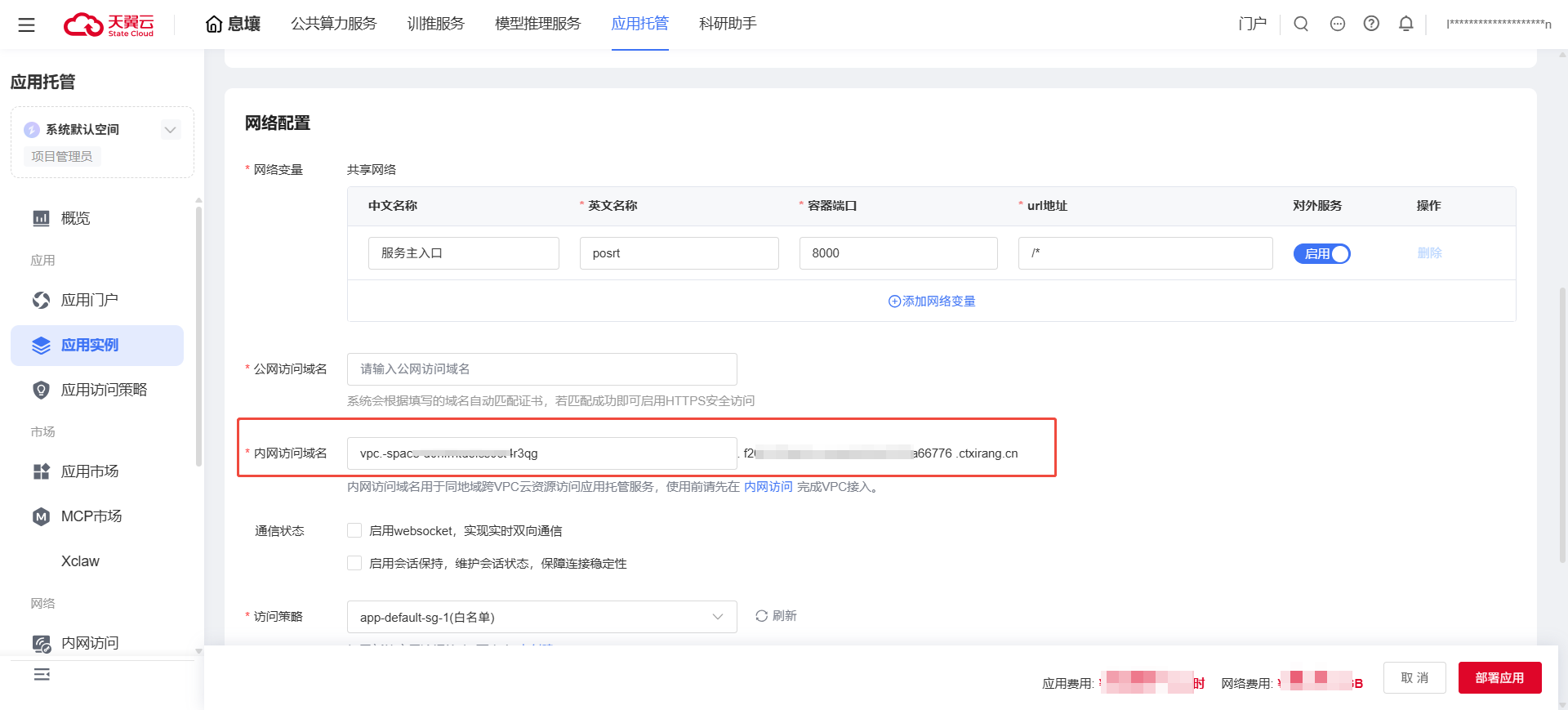Open the chat message bubble icon
Image resolution: width=1568 pixels, height=710 pixels.
(1337, 24)
